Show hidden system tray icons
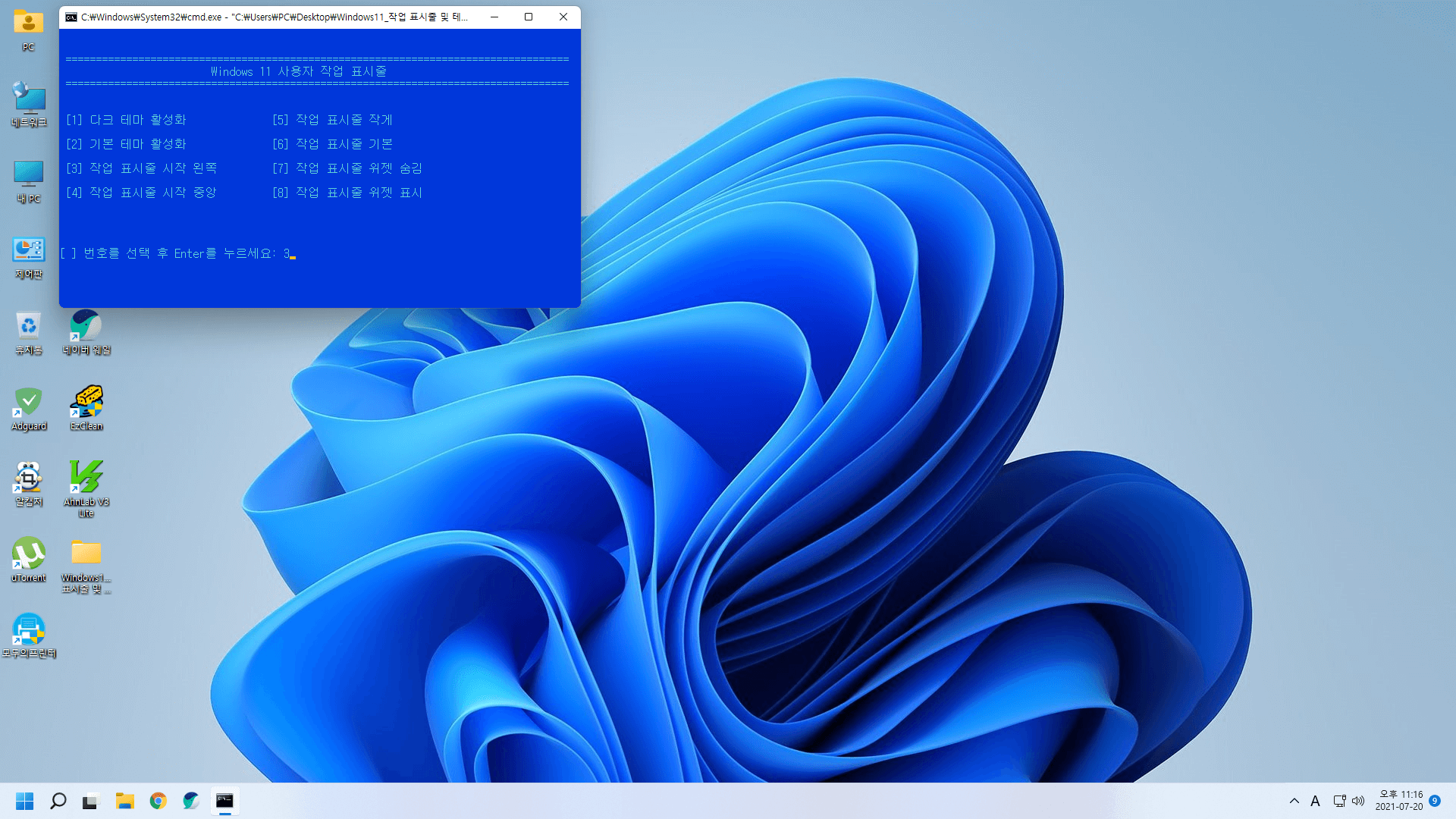This screenshot has height=819, width=1456. [x=1294, y=801]
